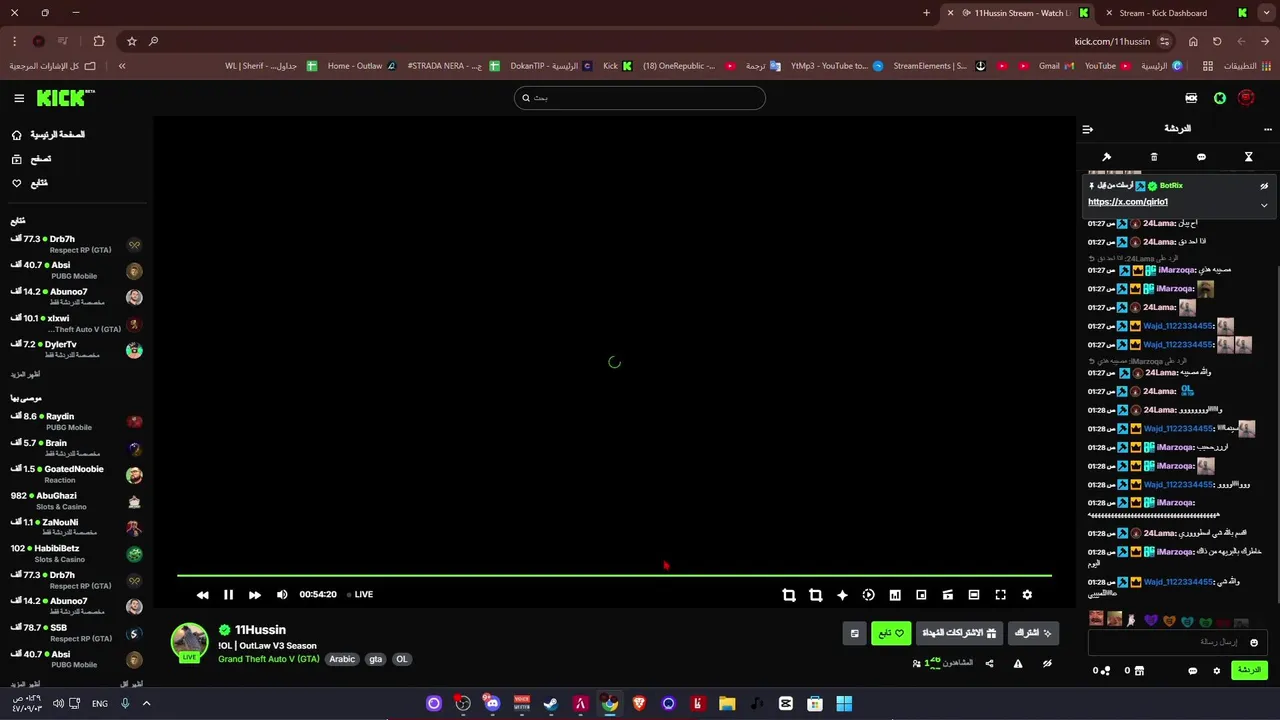Select the Arabic tag

342,659
